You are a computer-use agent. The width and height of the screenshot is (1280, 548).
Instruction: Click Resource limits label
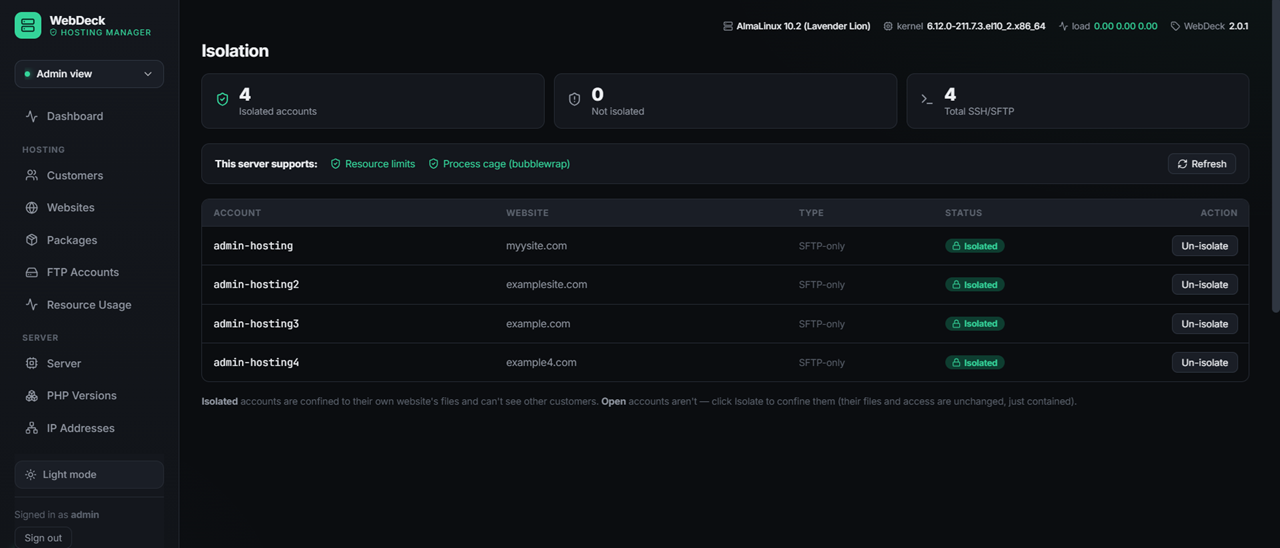pyautogui.click(x=380, y=164)
